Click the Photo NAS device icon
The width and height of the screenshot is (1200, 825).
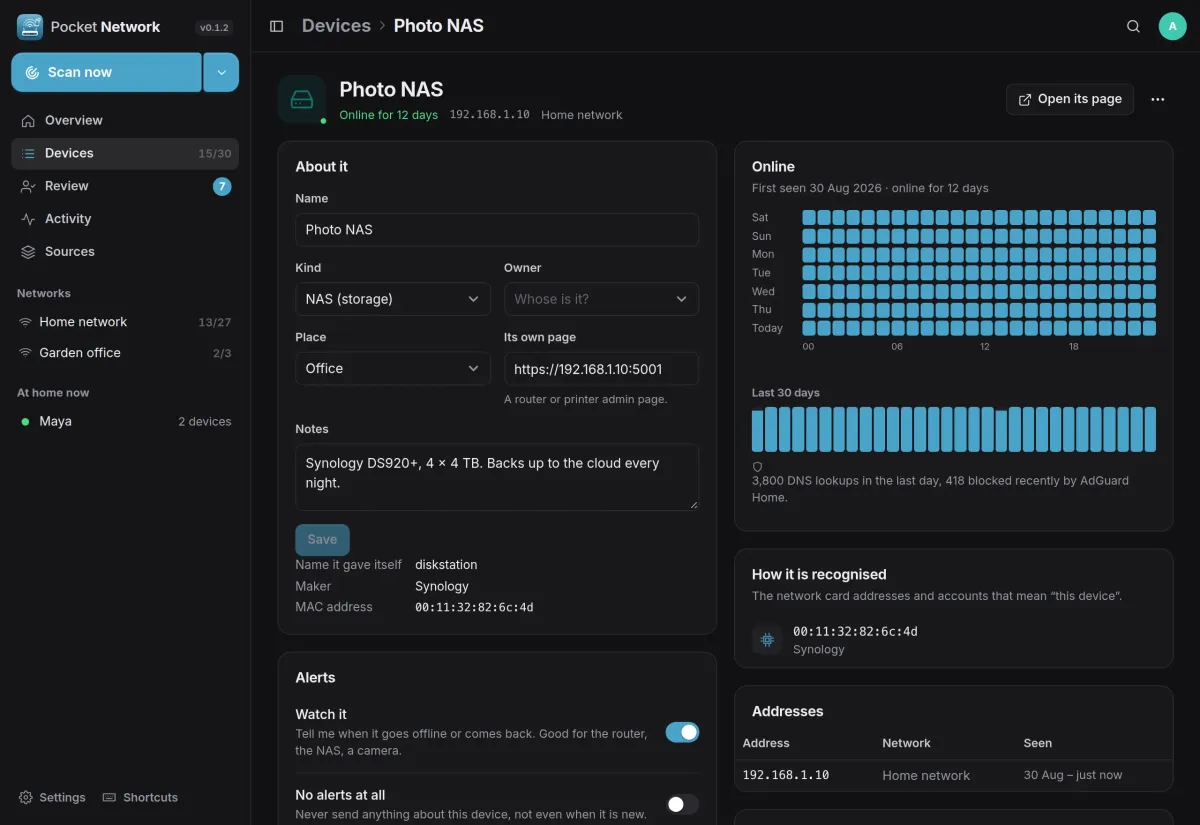(302, 99)
